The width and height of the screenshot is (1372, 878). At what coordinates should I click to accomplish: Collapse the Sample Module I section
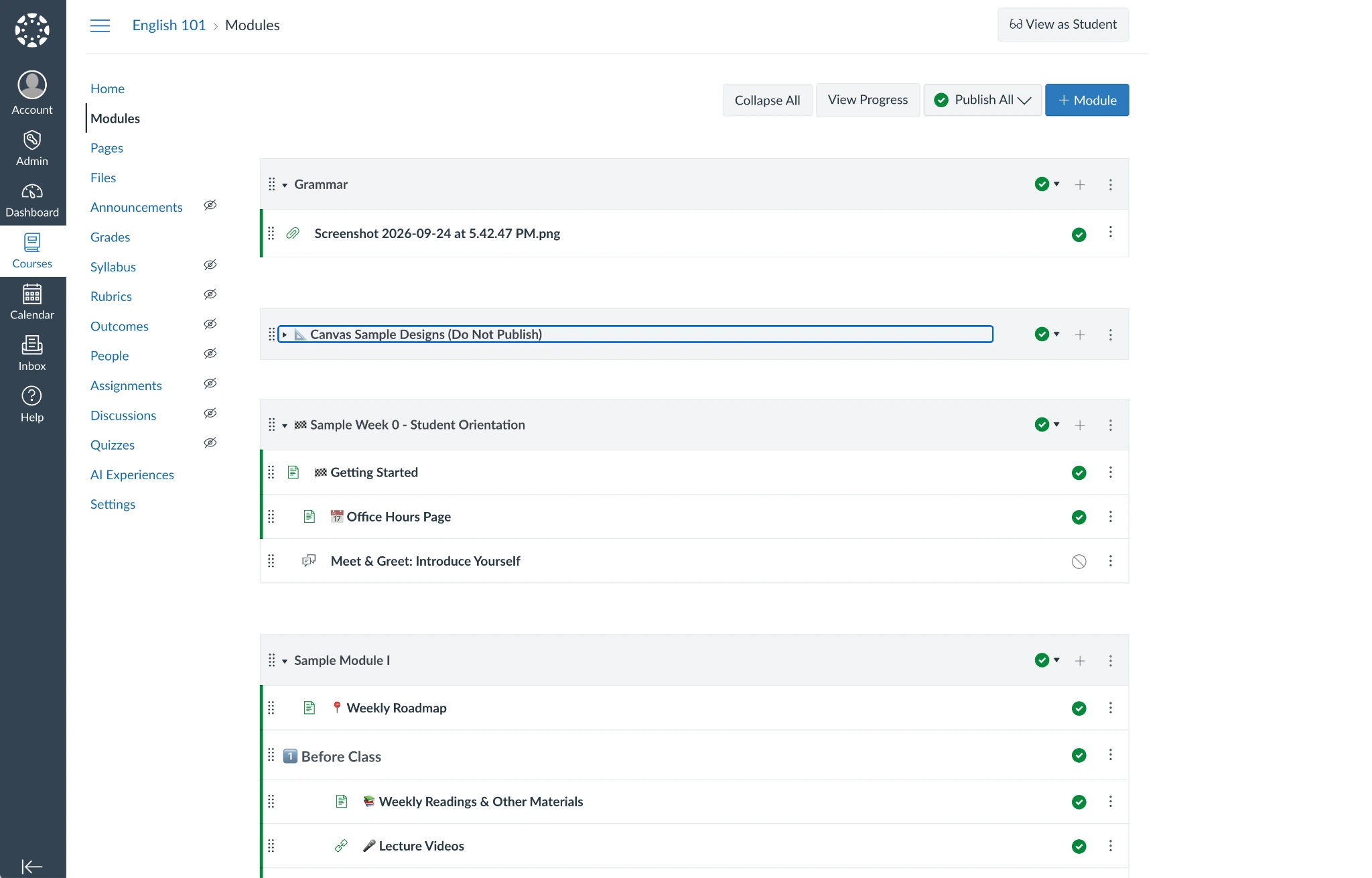[x=285, y=661]
